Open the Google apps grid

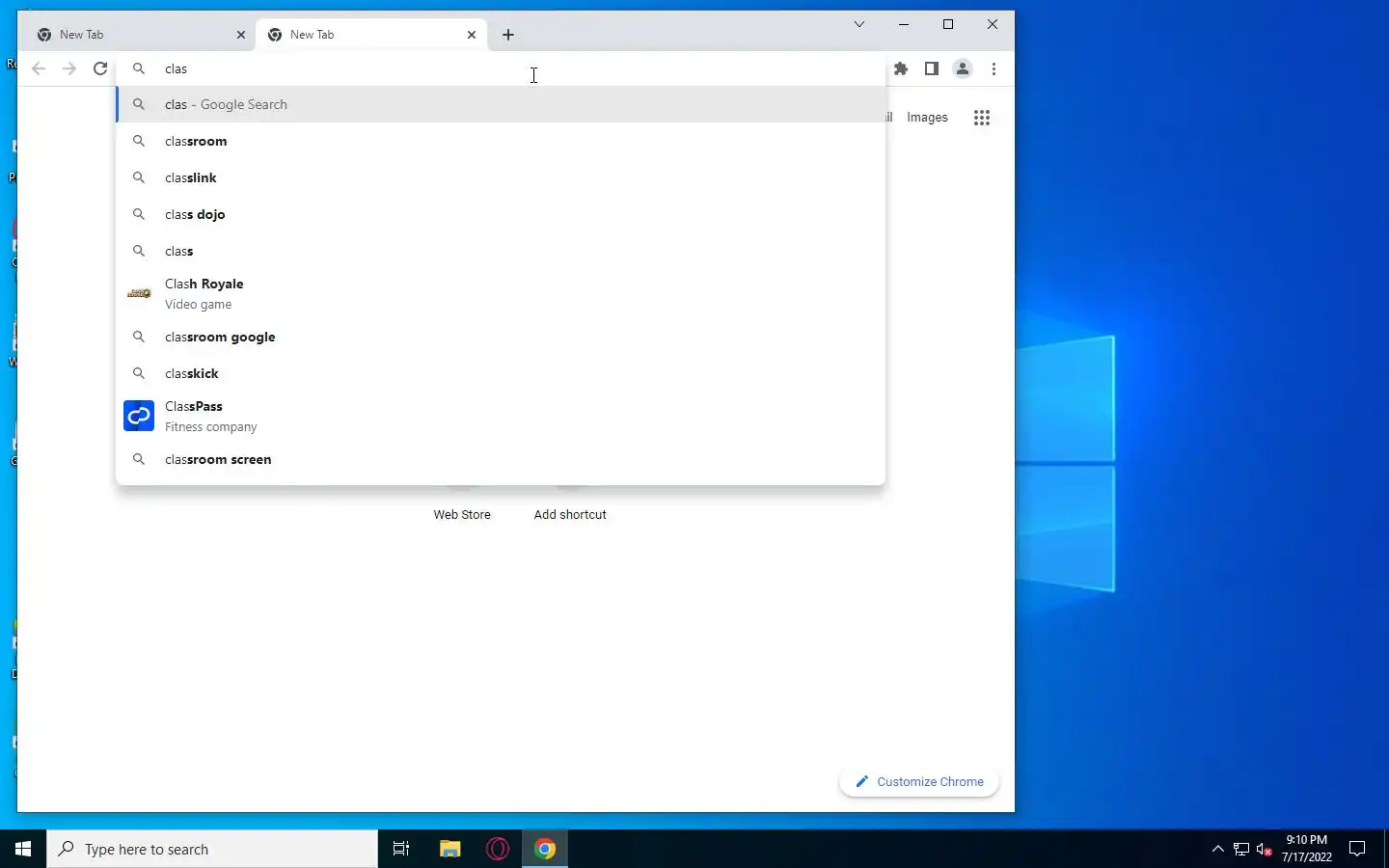pyautogui.click(x=982, y=118)
